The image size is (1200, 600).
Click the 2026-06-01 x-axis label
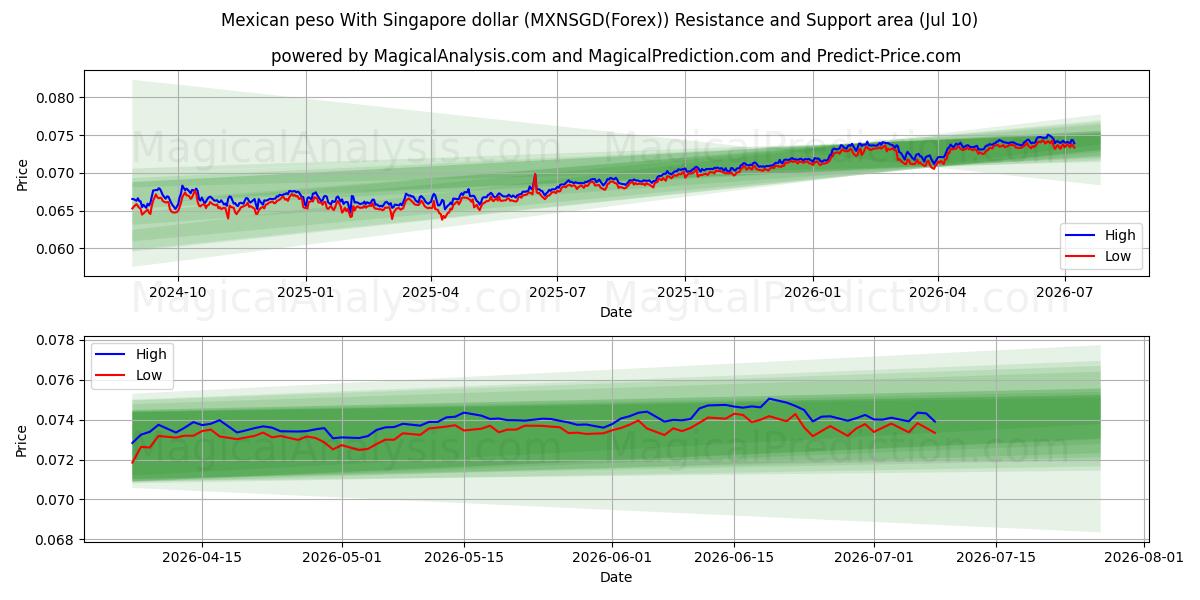pyautogui.click(x=612, y=557)
